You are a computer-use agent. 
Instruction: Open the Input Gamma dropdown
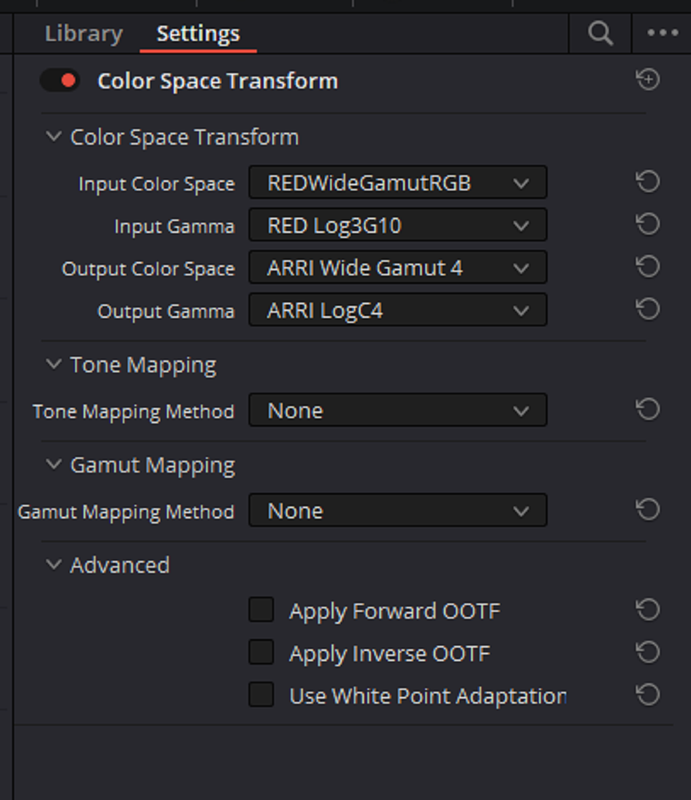coord(398,224)
